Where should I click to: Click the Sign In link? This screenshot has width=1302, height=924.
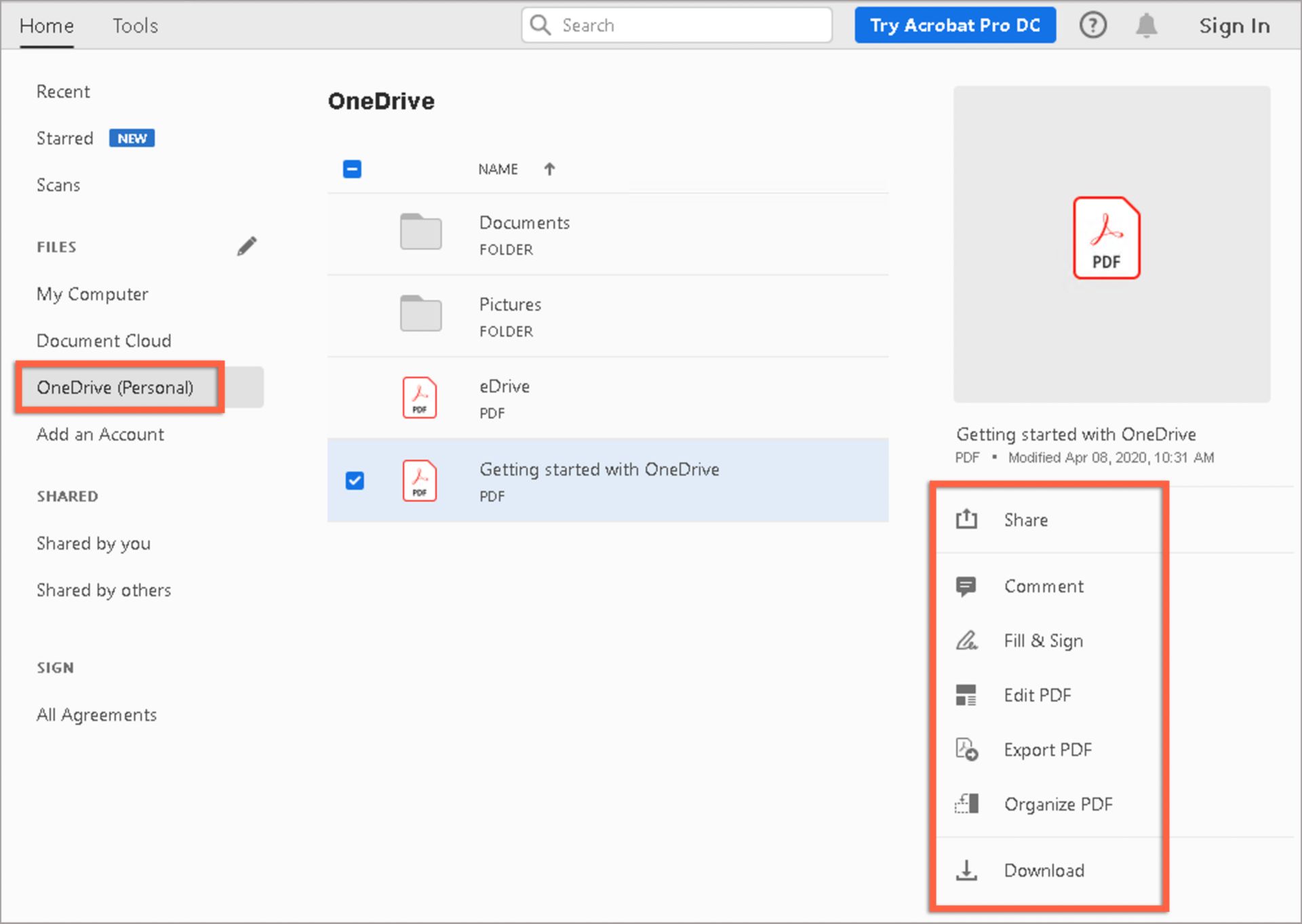[1234, 26]
